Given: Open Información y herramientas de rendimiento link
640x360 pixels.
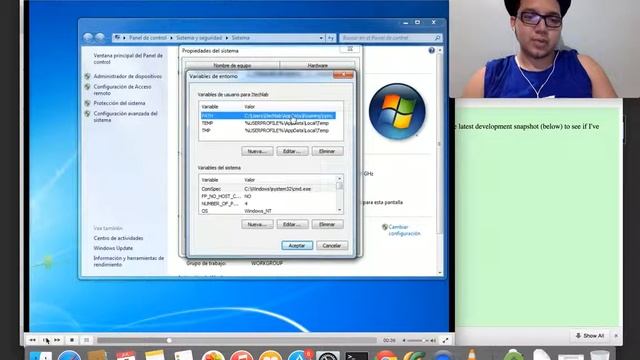Looking at the screenshot, I should pyautogui.click(x=129, y=262).
